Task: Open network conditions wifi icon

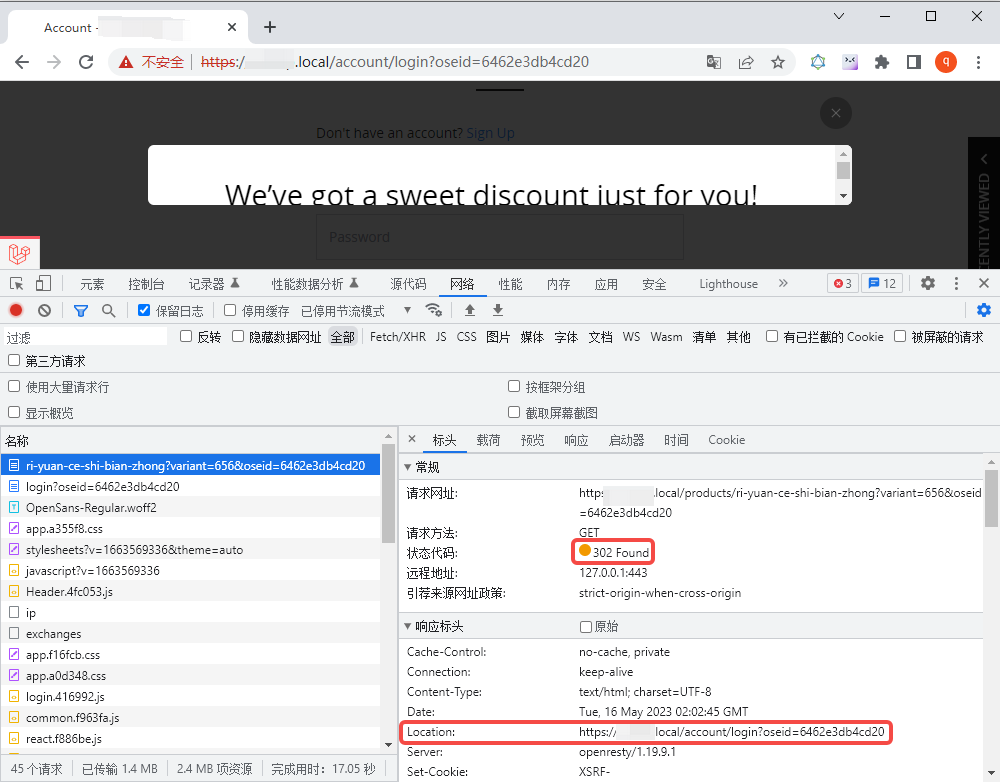Action: coord(434,310)
